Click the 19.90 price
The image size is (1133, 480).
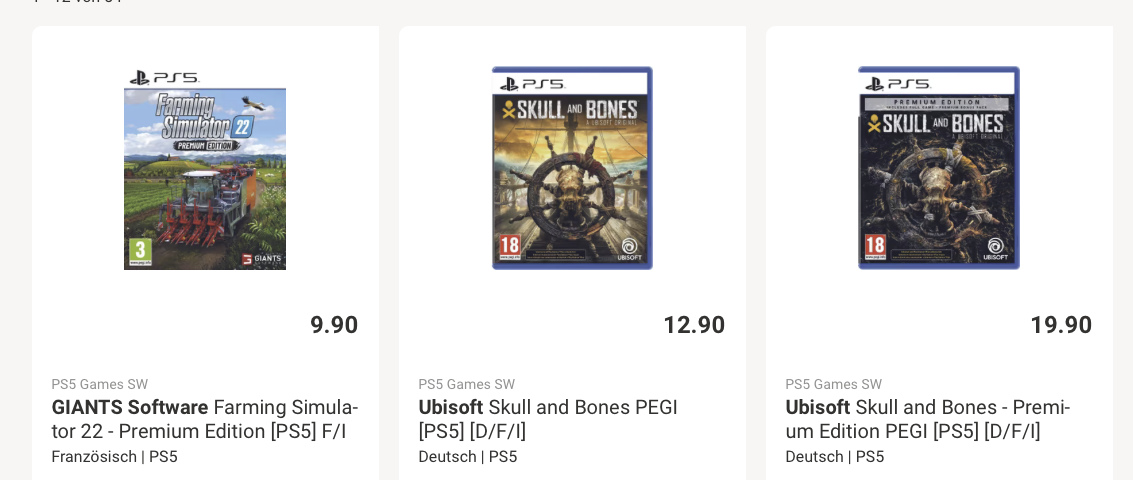(x=1061, y=325)
